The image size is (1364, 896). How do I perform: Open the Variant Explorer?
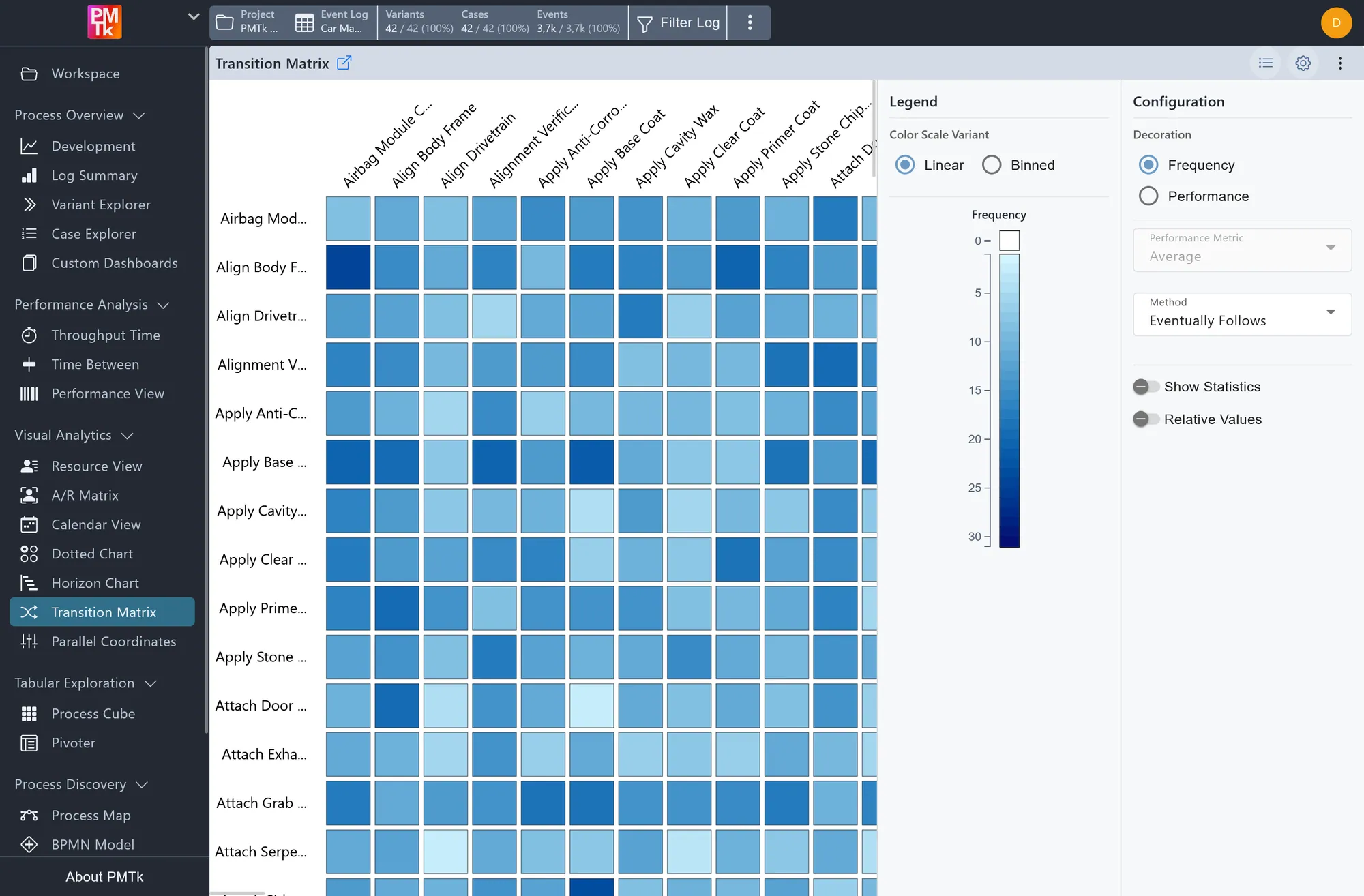(x=101, y=205)
